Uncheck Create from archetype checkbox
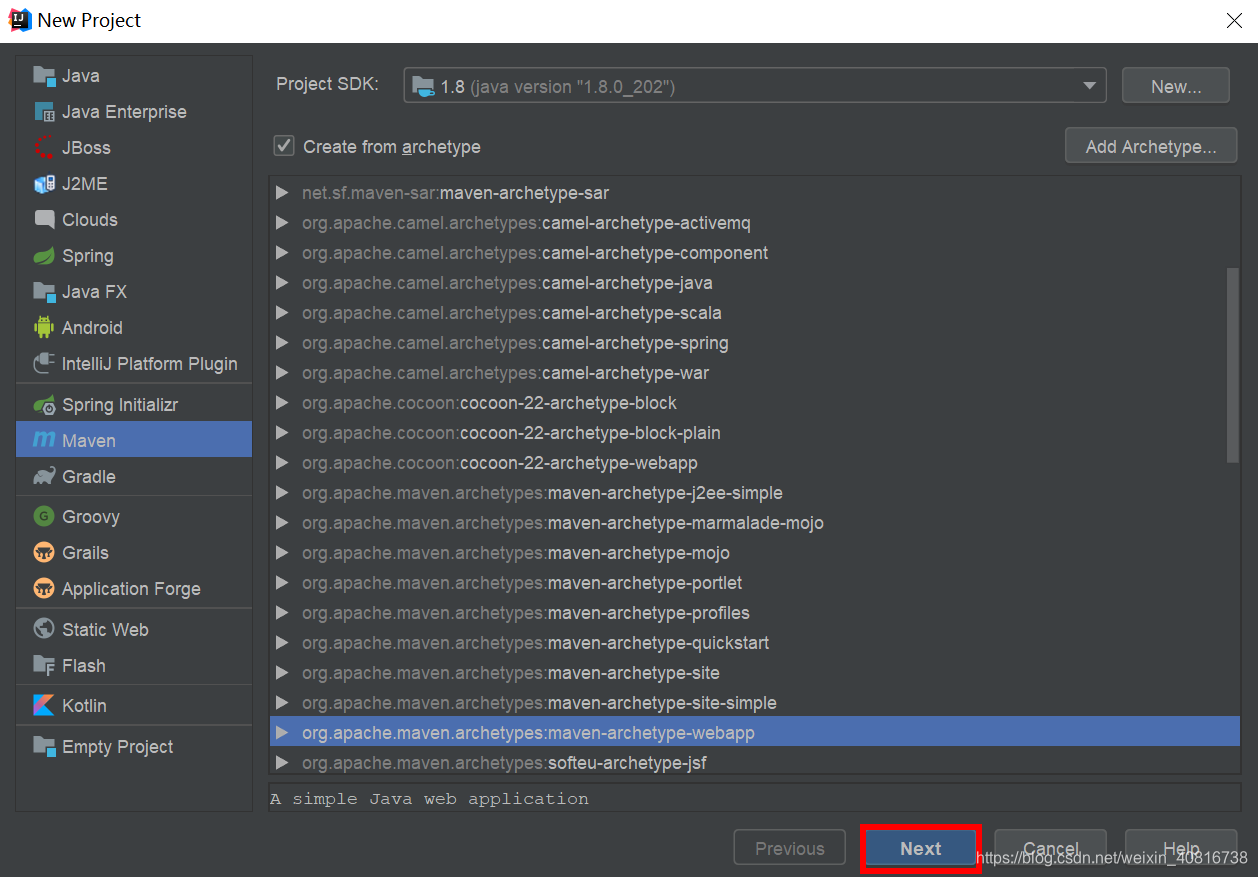This screenshot has width=1258, height=877. pyautogui.click(x=284, y=146)
